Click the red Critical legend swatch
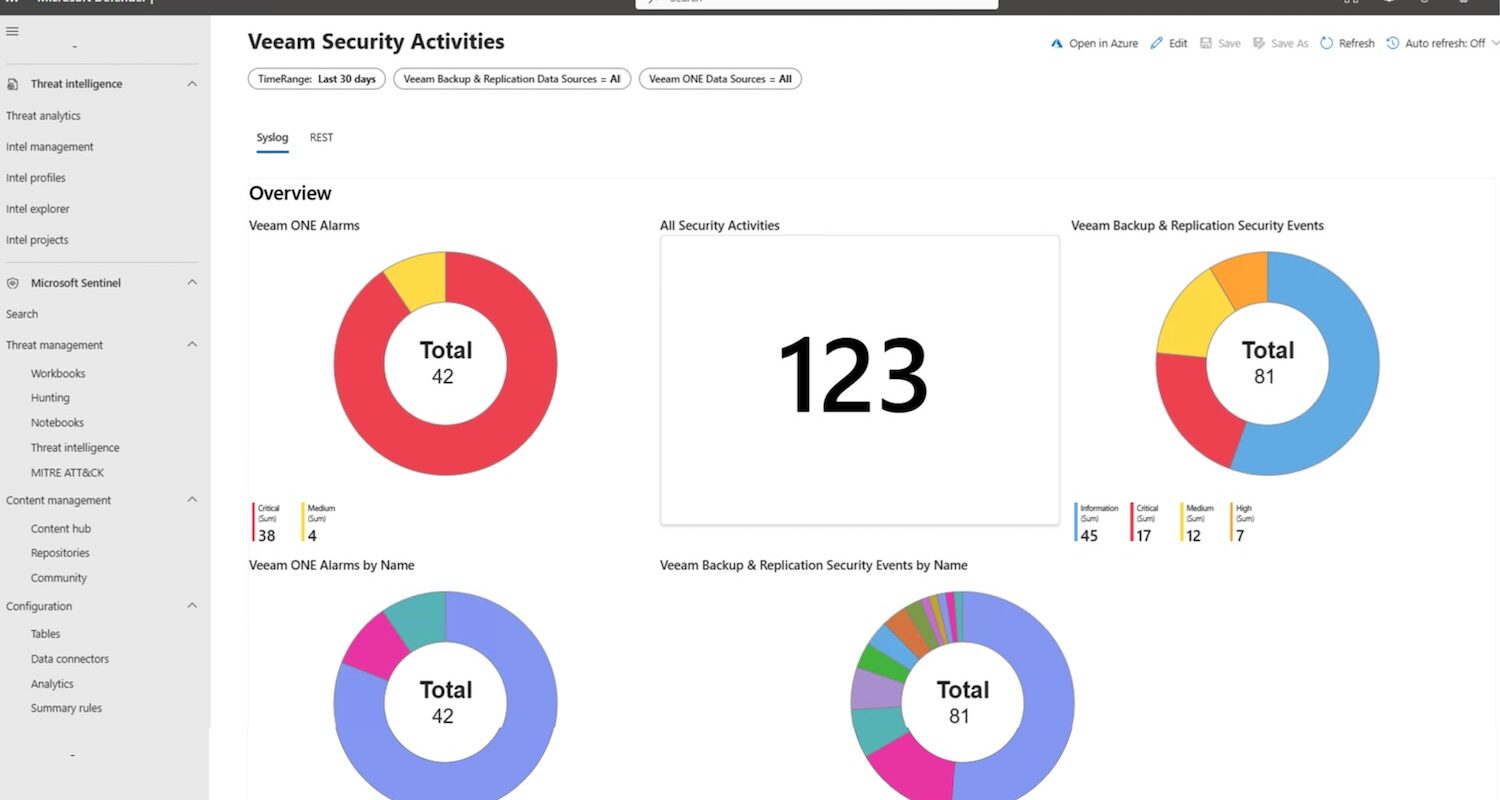 click(254, 521)
